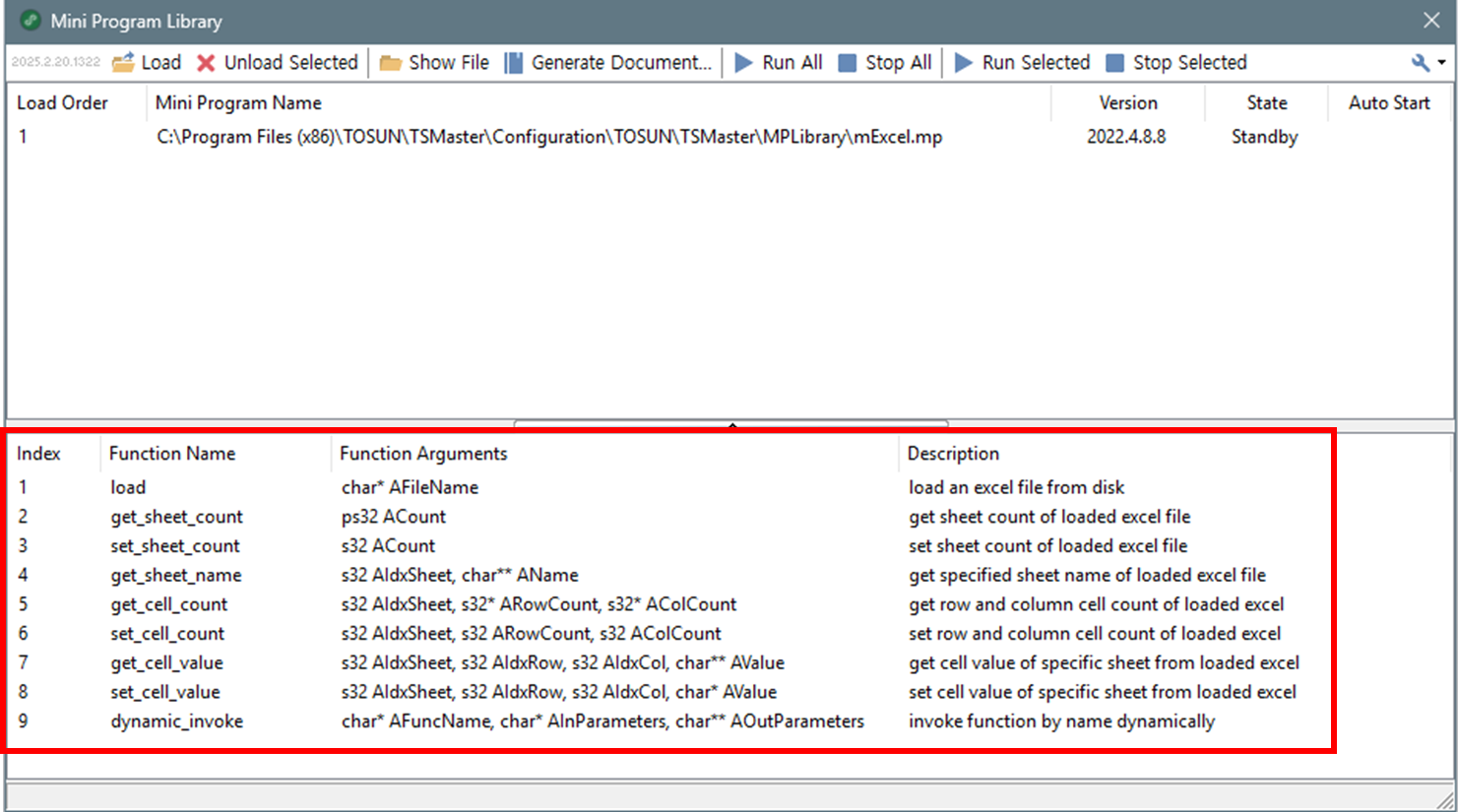Click the Generate Document book icon

513,63
